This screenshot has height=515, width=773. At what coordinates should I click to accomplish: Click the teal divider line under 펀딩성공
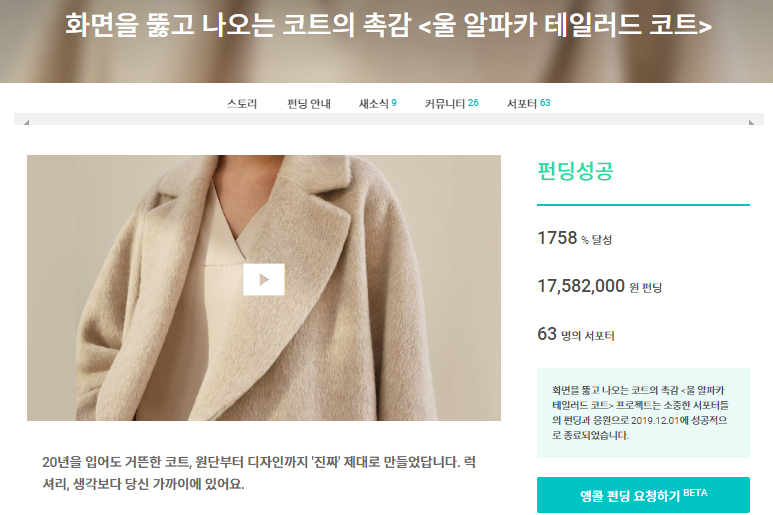pos(643,205)
